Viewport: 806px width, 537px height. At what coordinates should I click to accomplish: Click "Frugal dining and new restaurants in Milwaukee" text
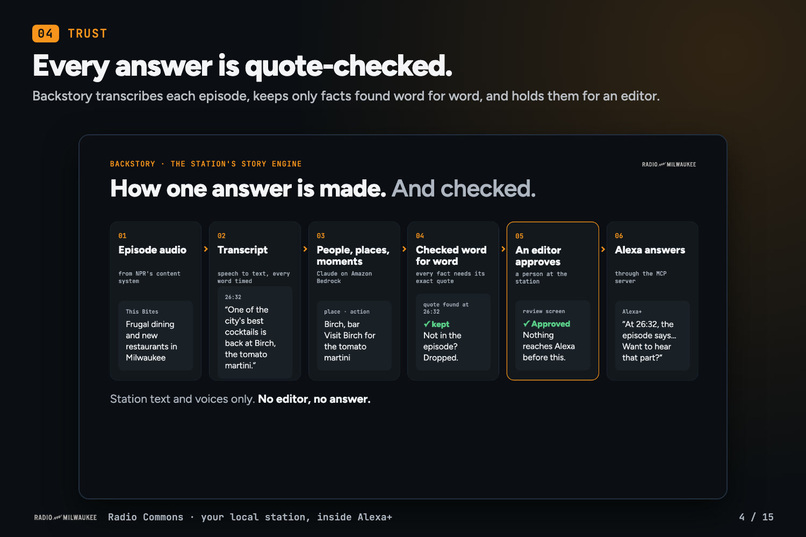[151, 341]
